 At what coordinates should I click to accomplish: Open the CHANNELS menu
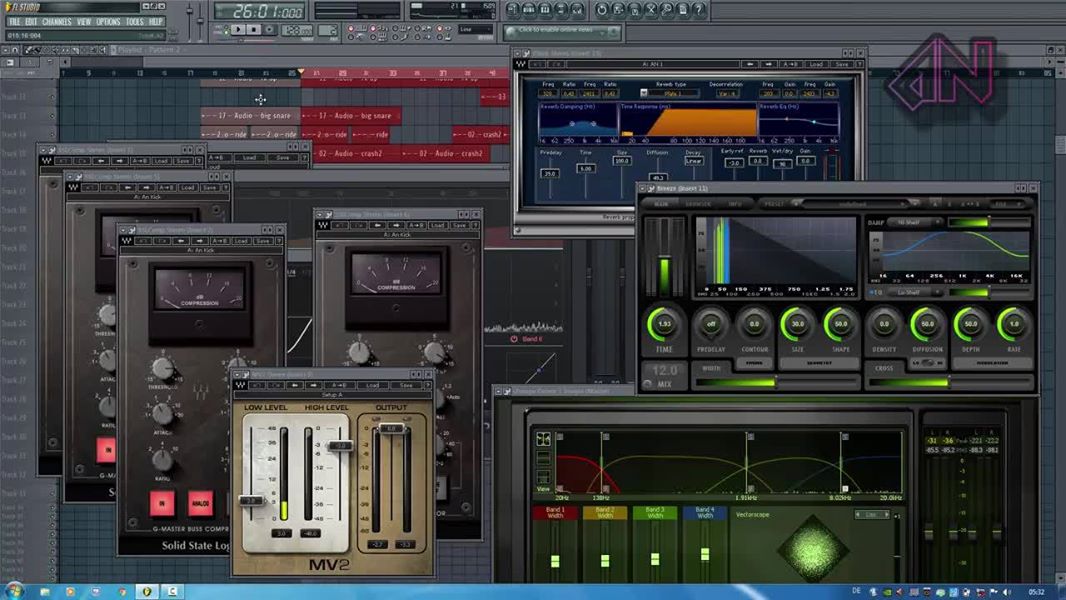point(56,22)
